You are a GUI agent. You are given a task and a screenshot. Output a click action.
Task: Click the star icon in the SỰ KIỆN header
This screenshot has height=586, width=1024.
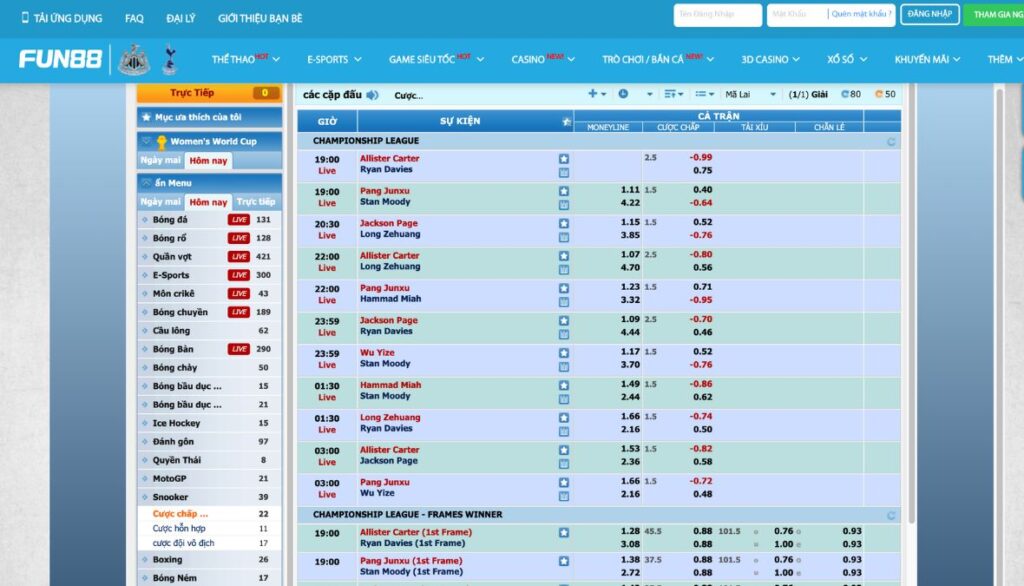[x=566, y=121]
